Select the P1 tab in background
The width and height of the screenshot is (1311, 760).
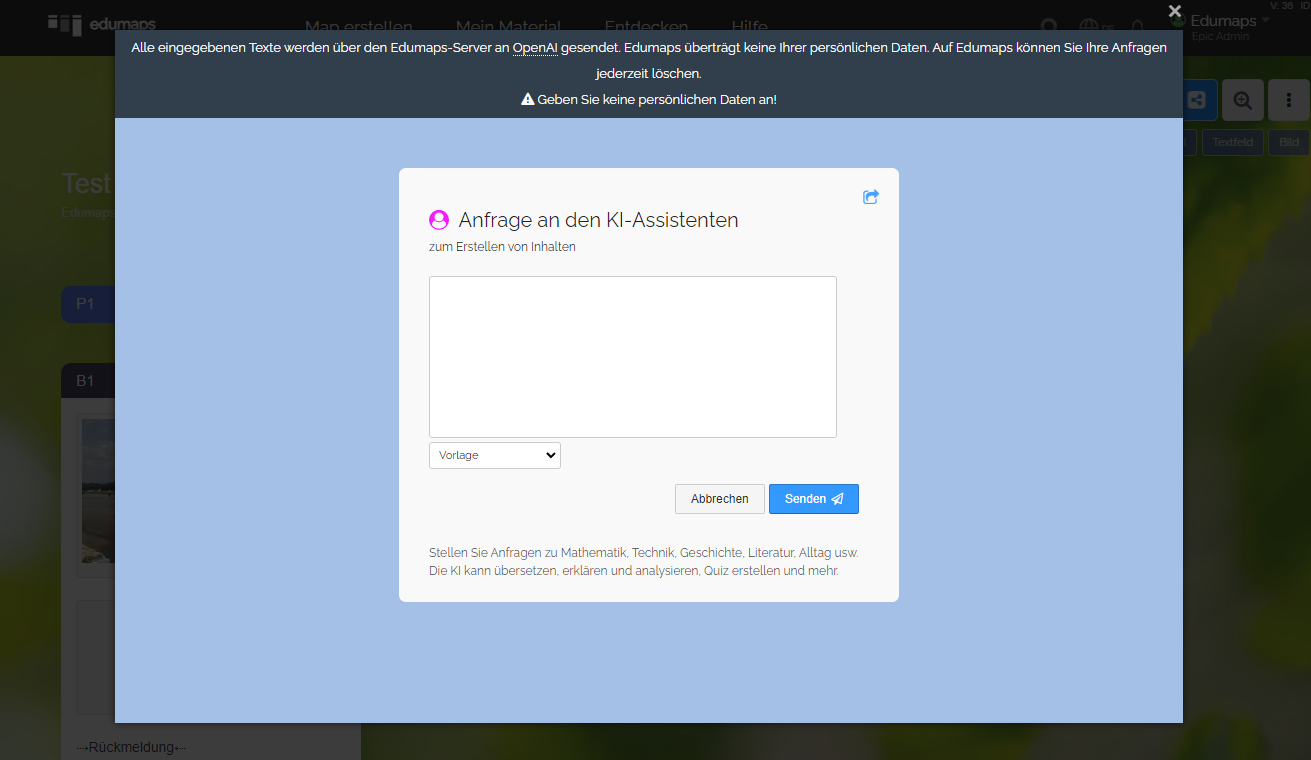coord(88,304)
